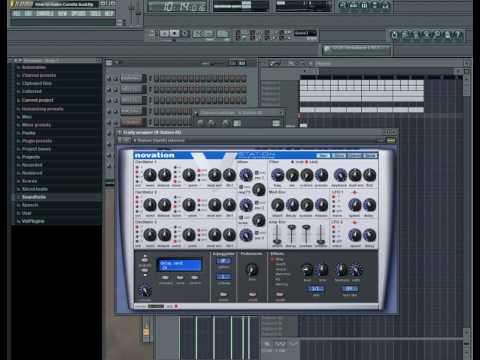Select the distortion effect in Effects list

click(x=282, y=274)
